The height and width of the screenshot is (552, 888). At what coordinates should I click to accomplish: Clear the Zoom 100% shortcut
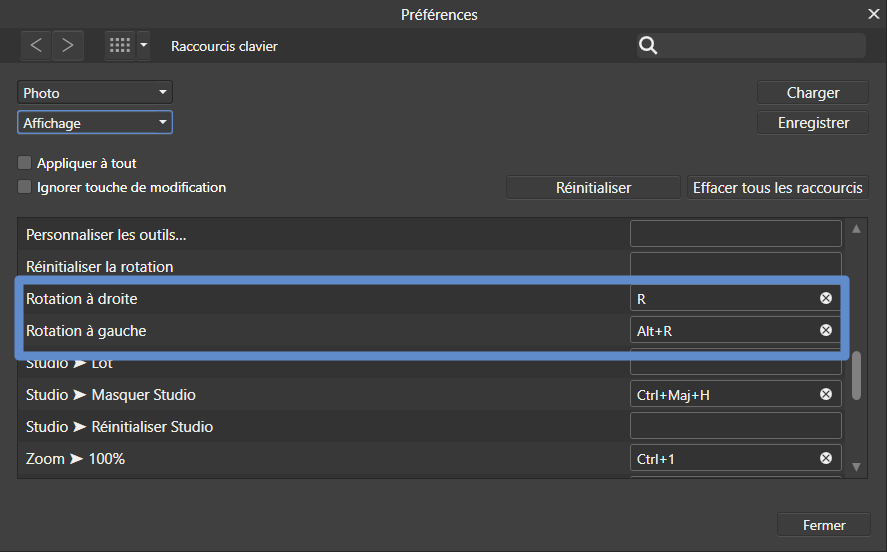(x=826, y=459)
